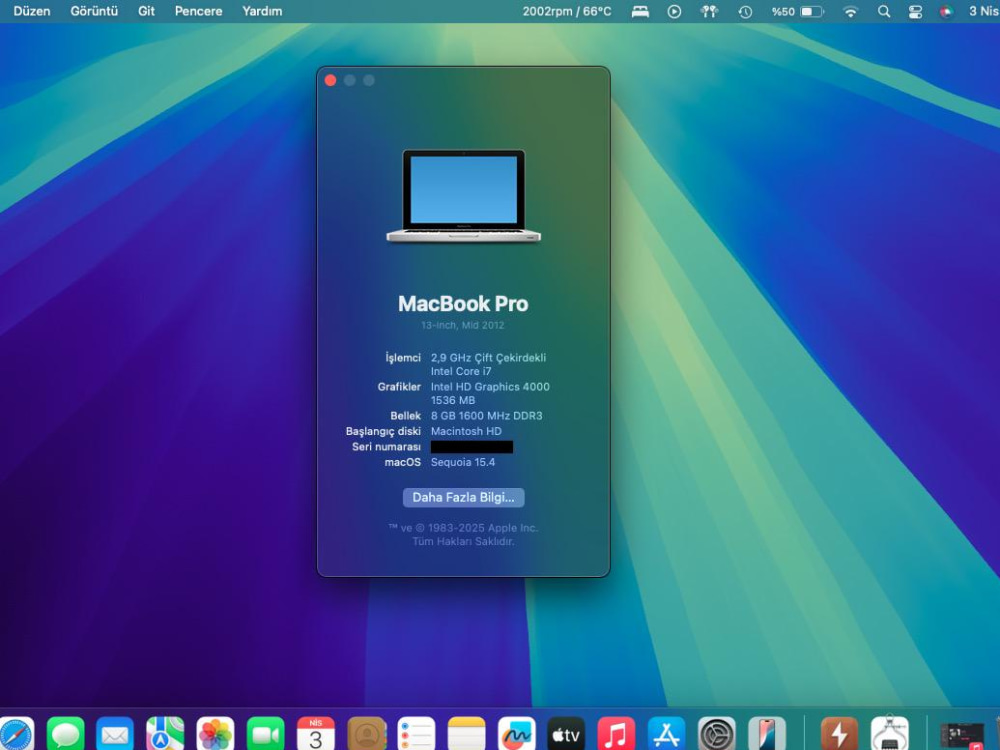The width and height of the screenshot is (1000, 750).
Task: Click the 13-inch, Mid 2012 subtitle
Action: pos(463,325)
